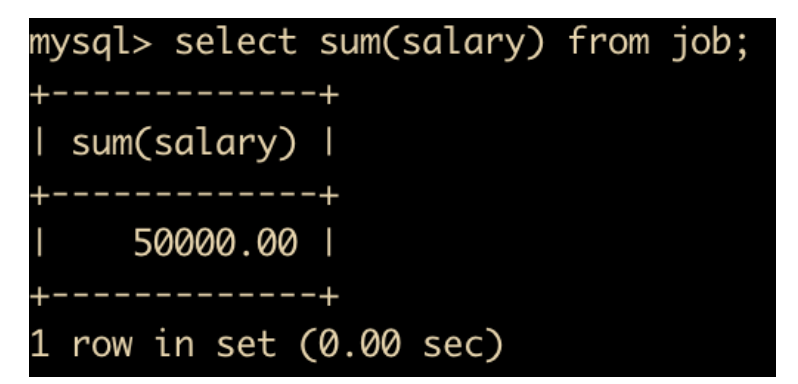Click the word from in query
798x384 pixels.
(608, 41)
